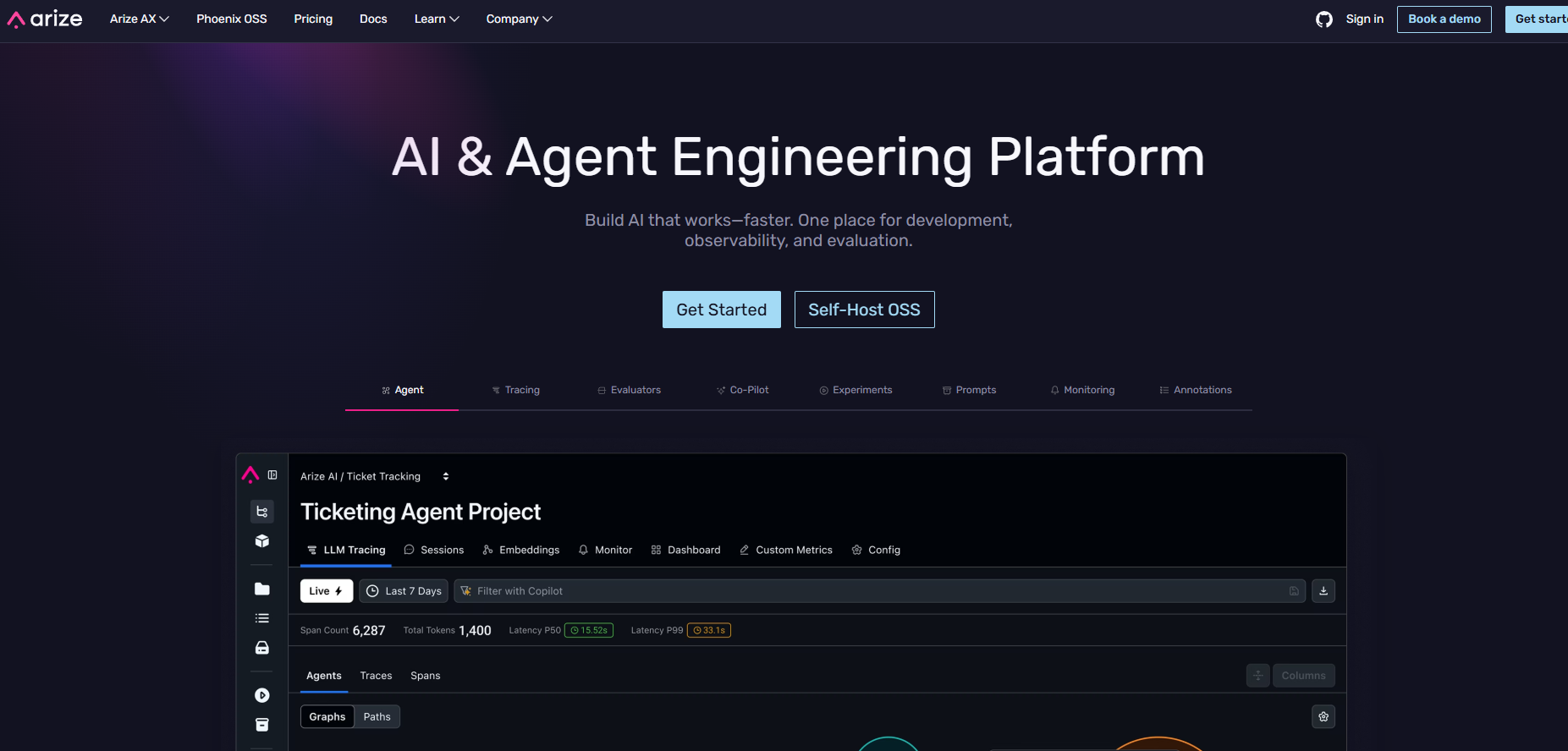
Task: Click the save icon inside the filter bar
Action: tap(1294, 591)
